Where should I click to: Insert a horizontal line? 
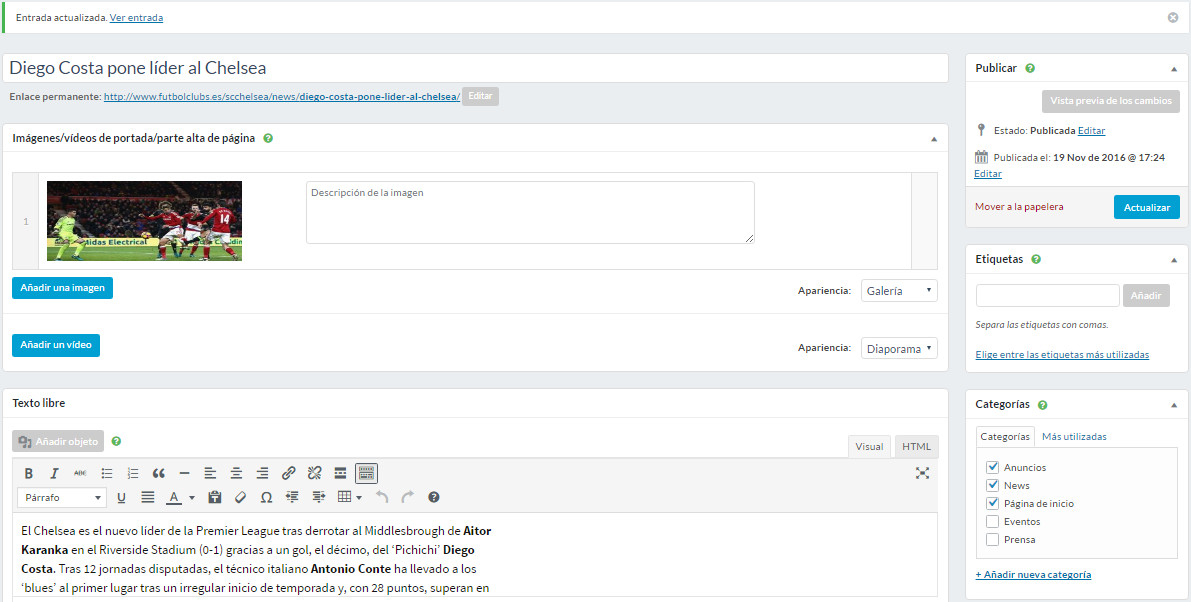click(185, 474)
